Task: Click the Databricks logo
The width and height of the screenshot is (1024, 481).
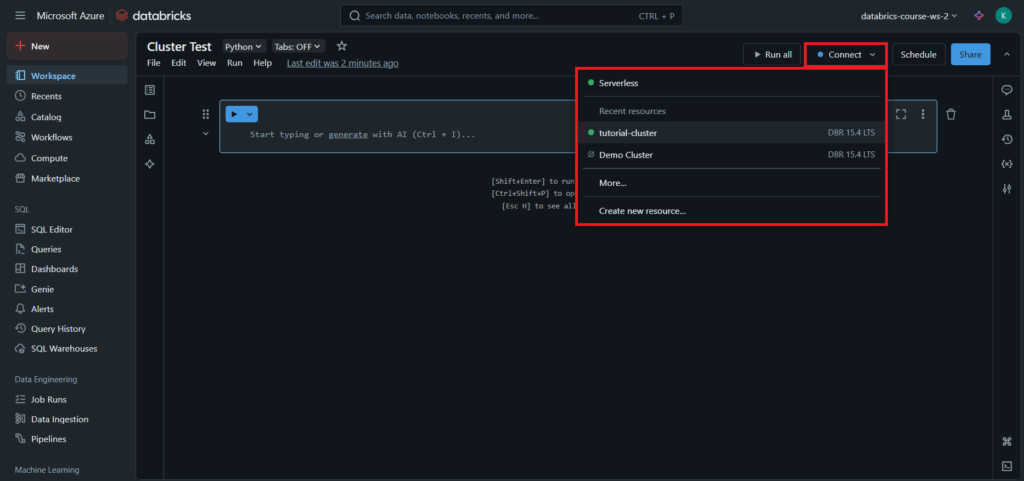Action: pos(153,16)
